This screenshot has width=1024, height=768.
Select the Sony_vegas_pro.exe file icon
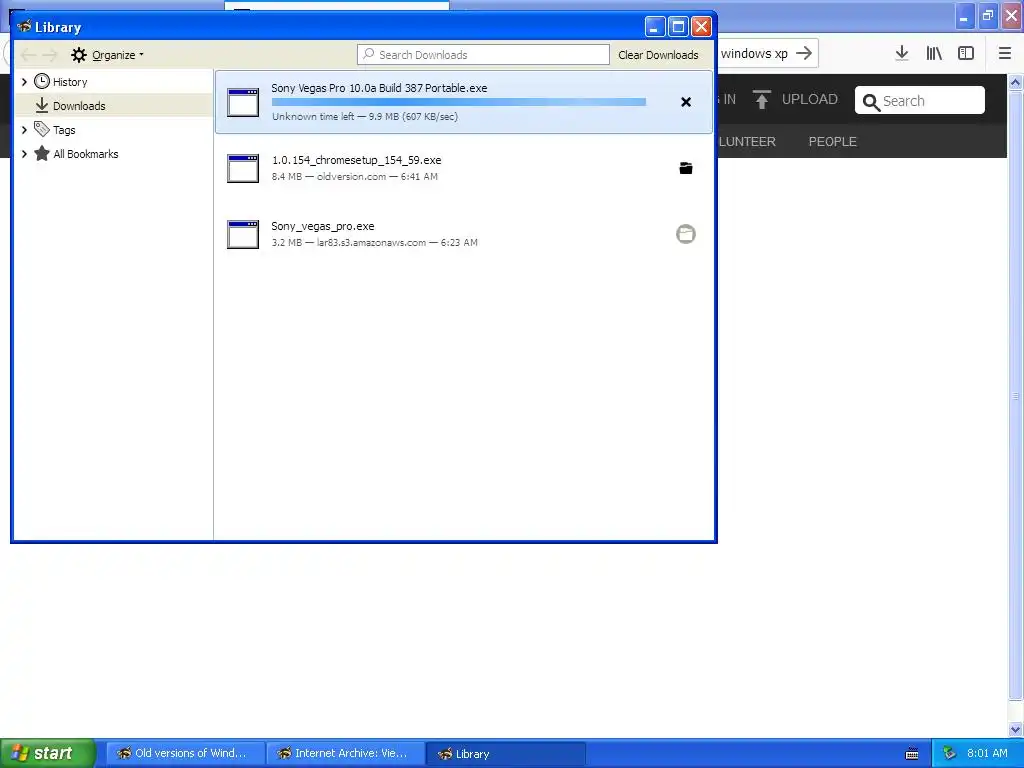pos(243,234)
